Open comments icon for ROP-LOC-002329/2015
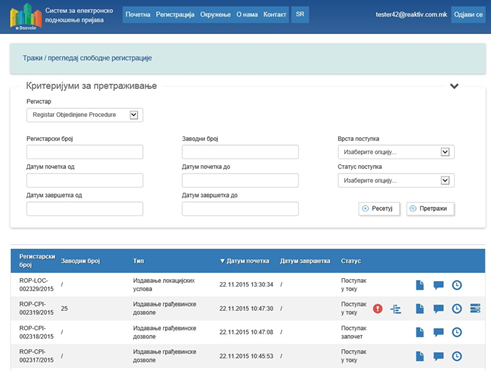This screenshot has height=371, width=491. [x=438, y=285]
